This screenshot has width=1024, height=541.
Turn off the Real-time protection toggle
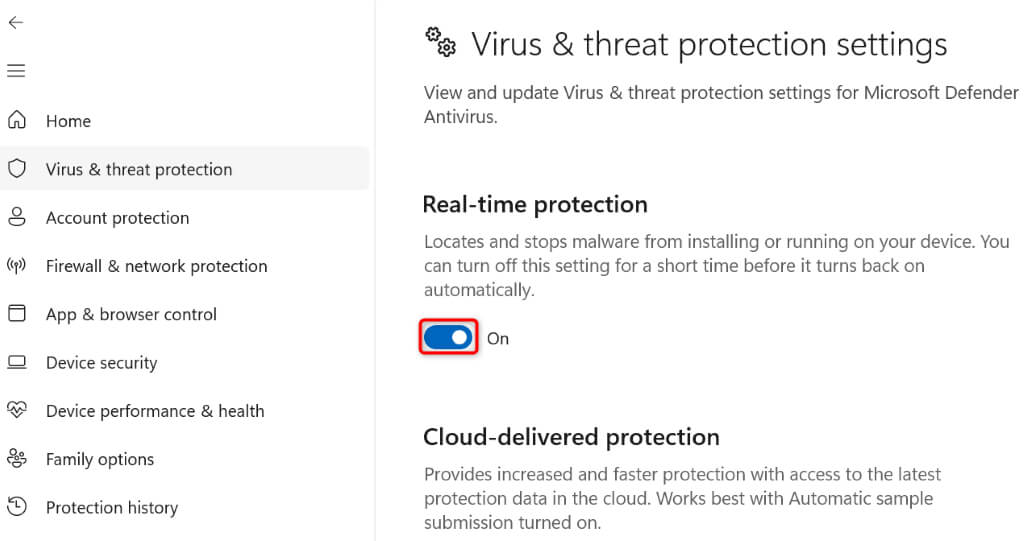(x=448, y=338)
